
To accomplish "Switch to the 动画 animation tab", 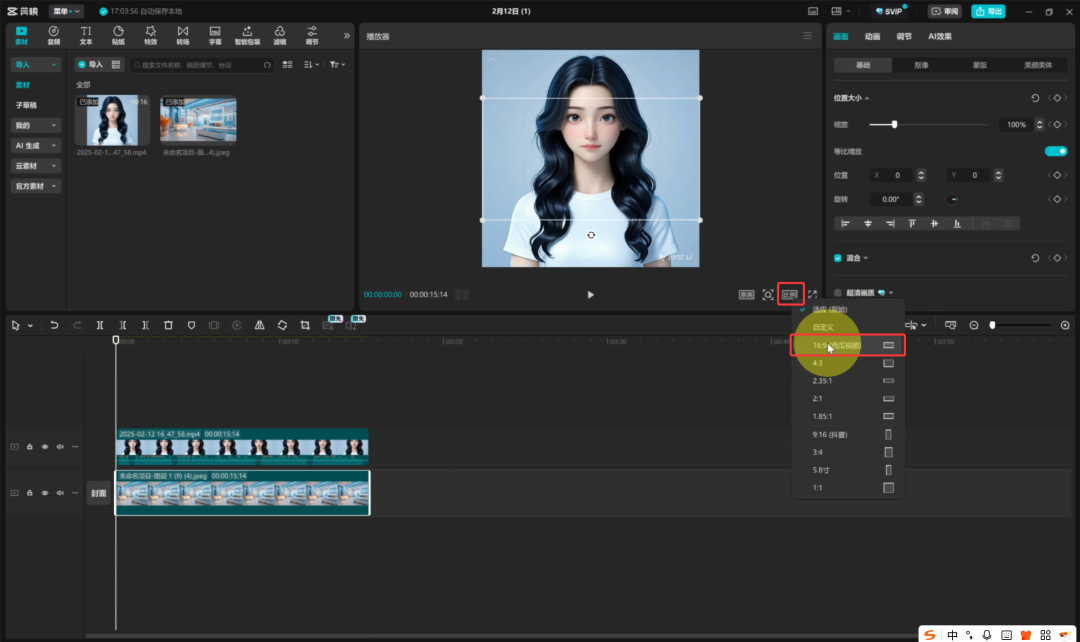I will (x=872, y=37).
